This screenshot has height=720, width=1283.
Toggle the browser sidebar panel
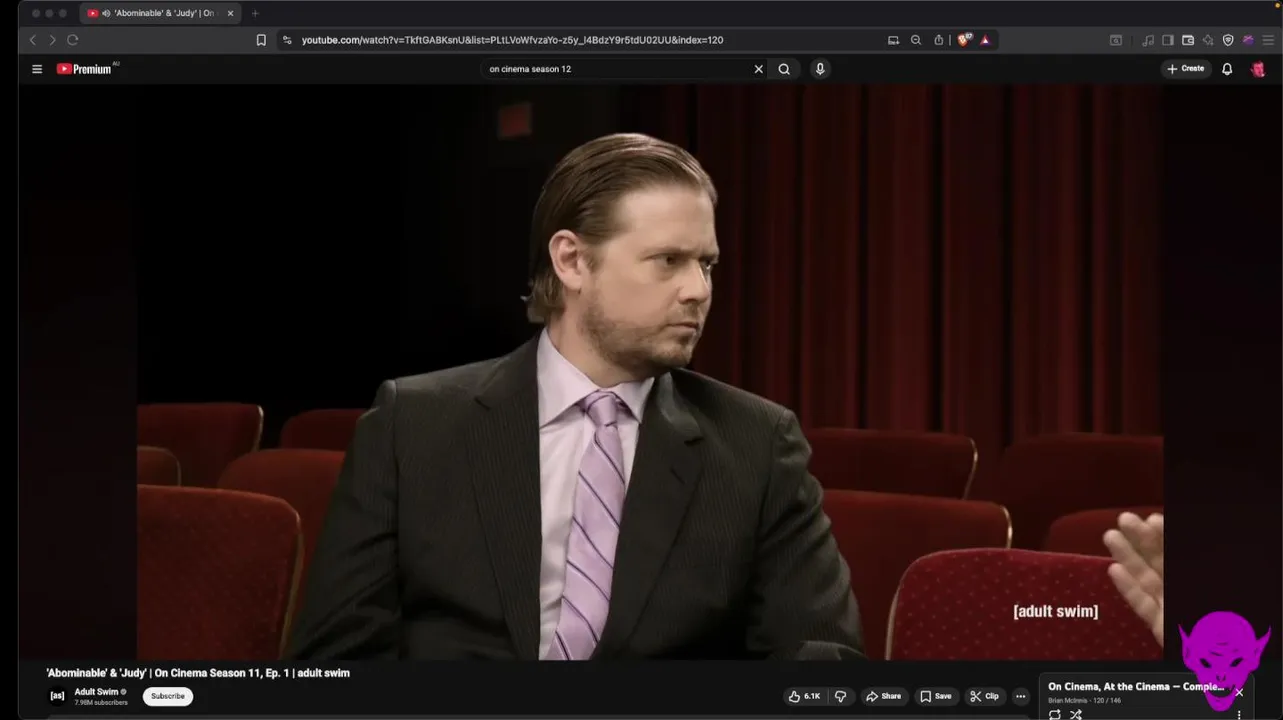[x=1167, y=40]
